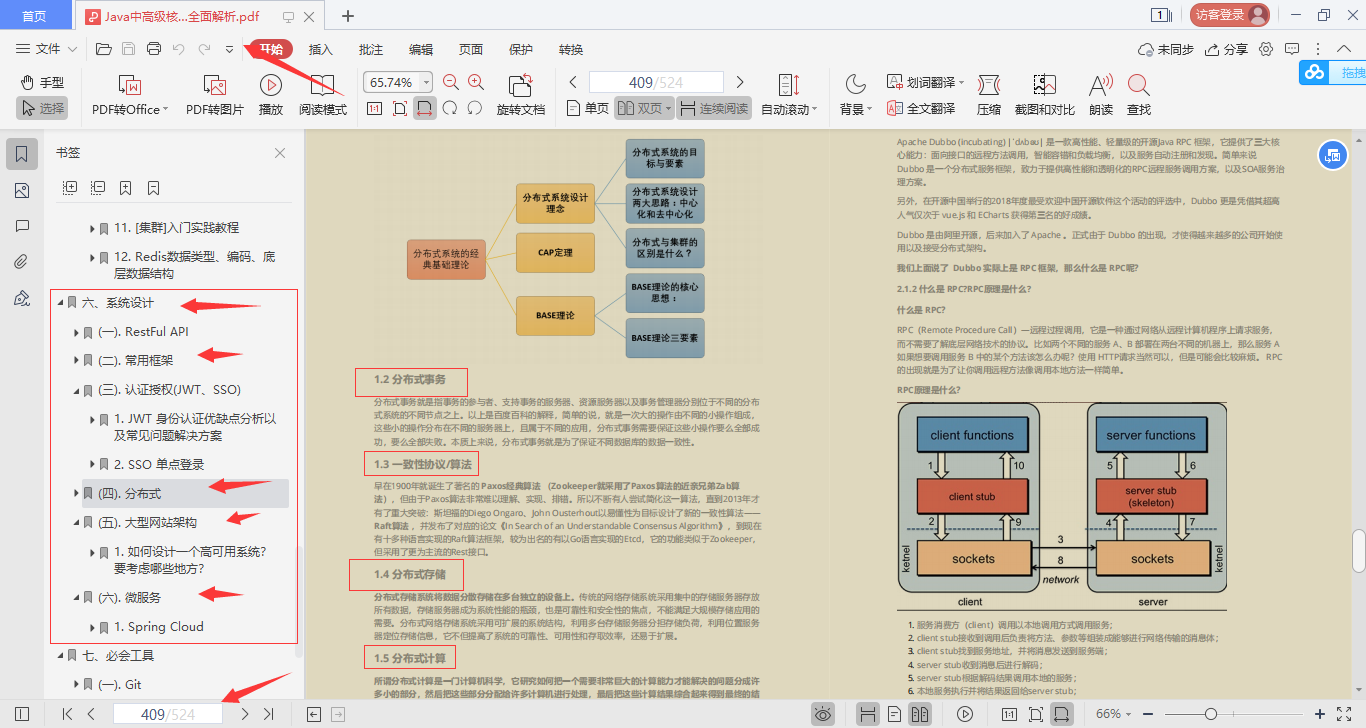The width and height of the screenshot is (1366, 728).
Task: Open PDF转图片 converter
Action: click(215, 96)
